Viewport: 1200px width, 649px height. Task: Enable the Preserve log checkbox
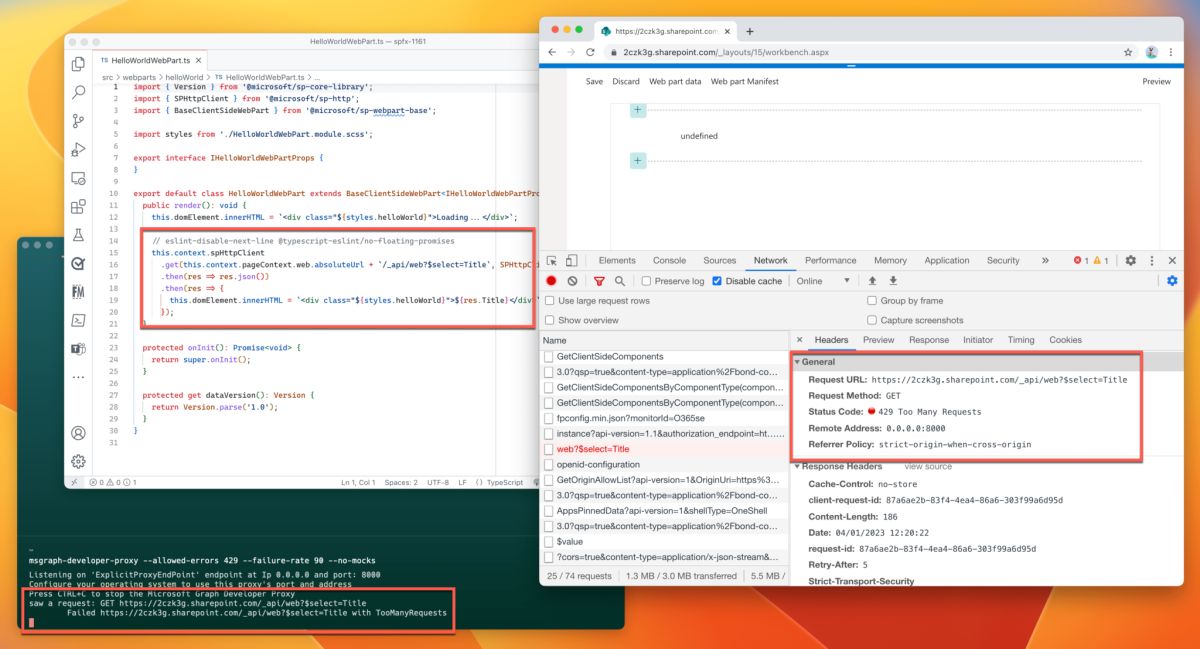coord(646,281)
